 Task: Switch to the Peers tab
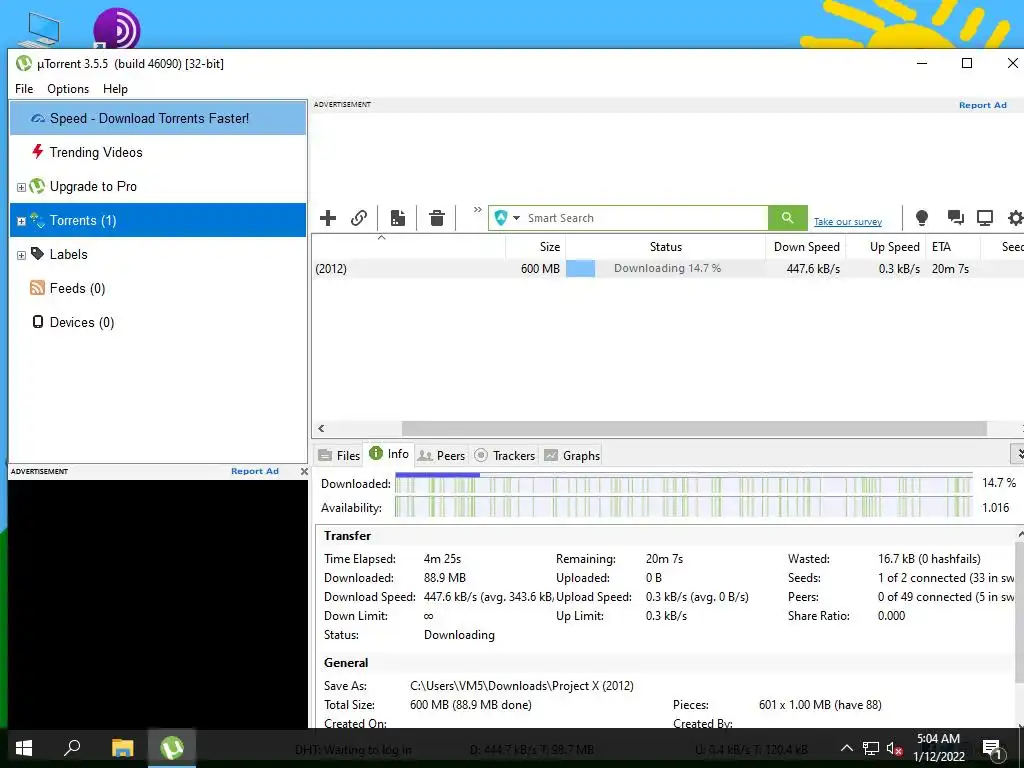pos(441,455)
